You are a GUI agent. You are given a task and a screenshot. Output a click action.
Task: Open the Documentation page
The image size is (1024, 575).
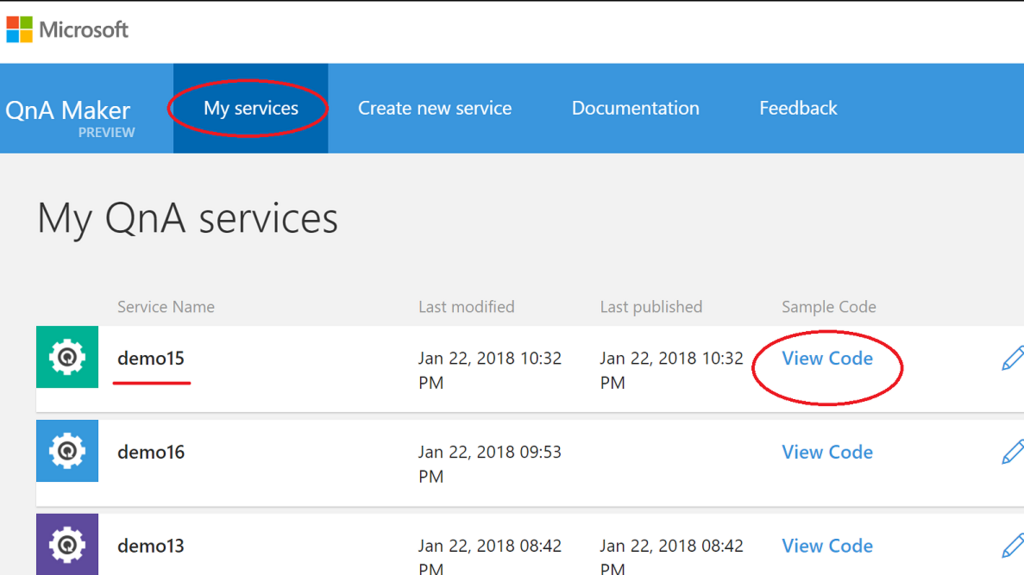click(635, 108)
